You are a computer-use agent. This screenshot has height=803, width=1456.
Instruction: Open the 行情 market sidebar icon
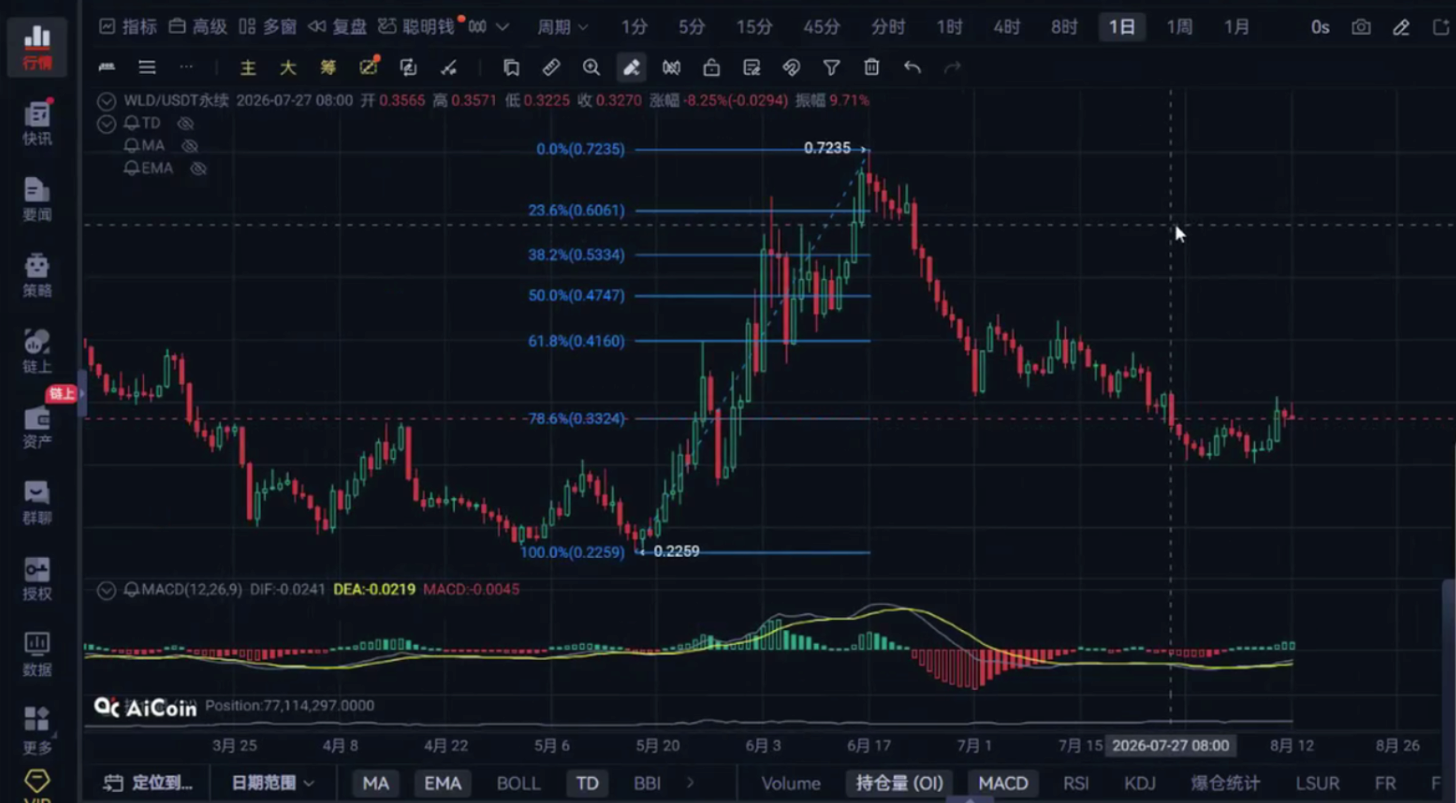[x=37, y=47]
